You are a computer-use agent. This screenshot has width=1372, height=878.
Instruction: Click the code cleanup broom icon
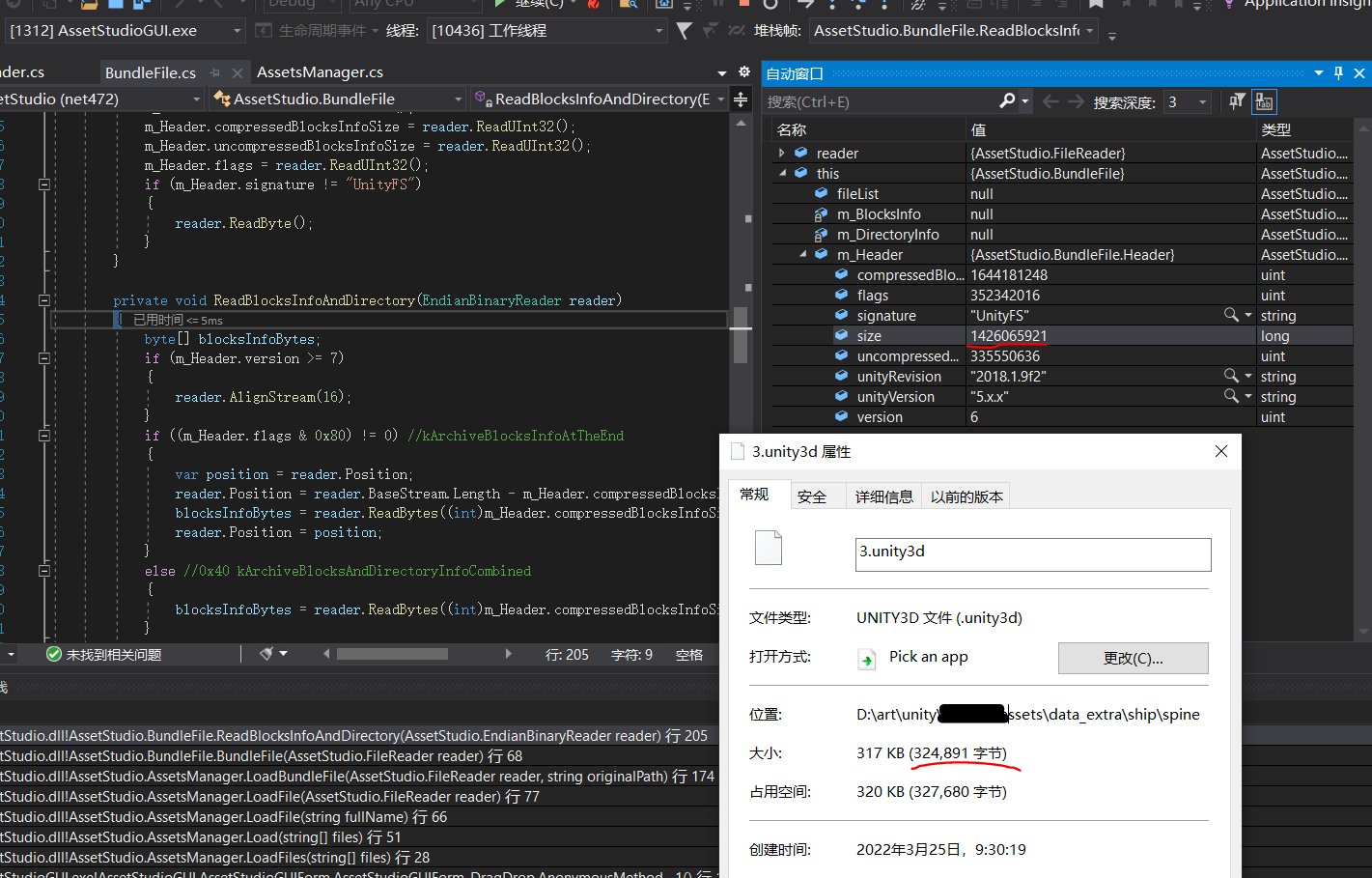pyautogui.click(x=266, y=654)
